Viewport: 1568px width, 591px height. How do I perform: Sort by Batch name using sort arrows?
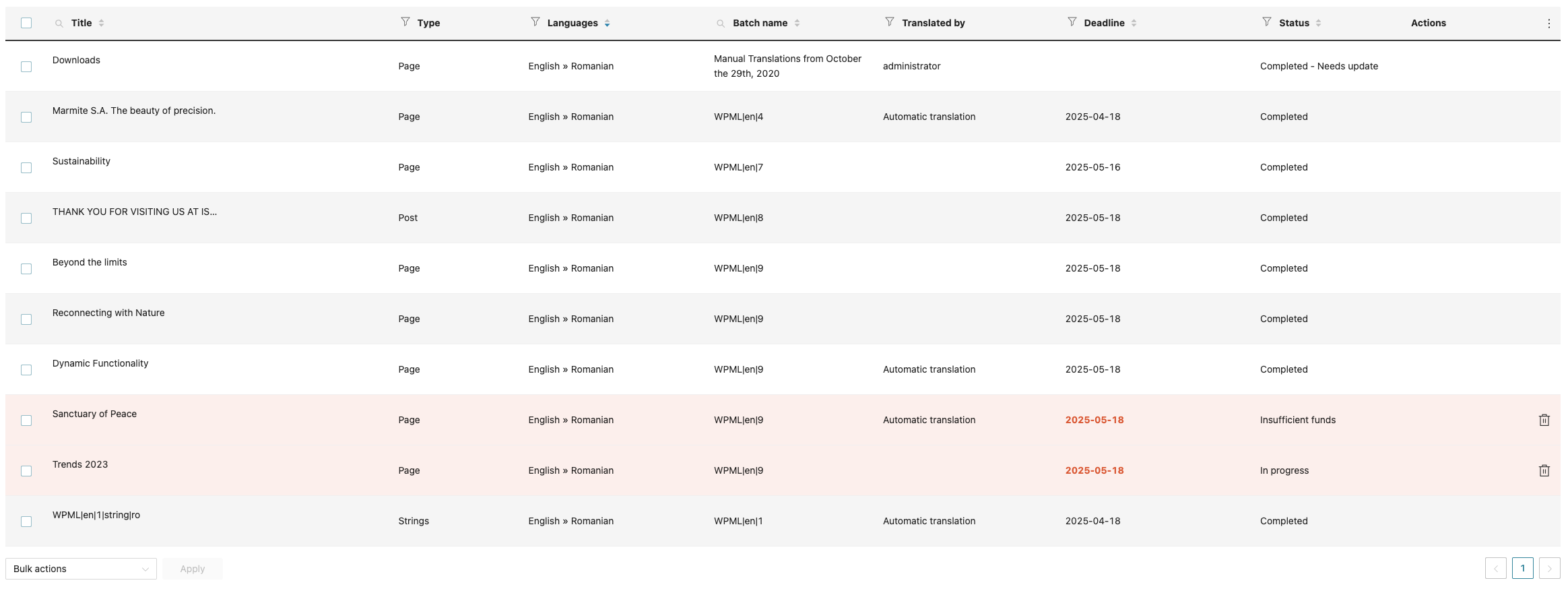point(797,23)
